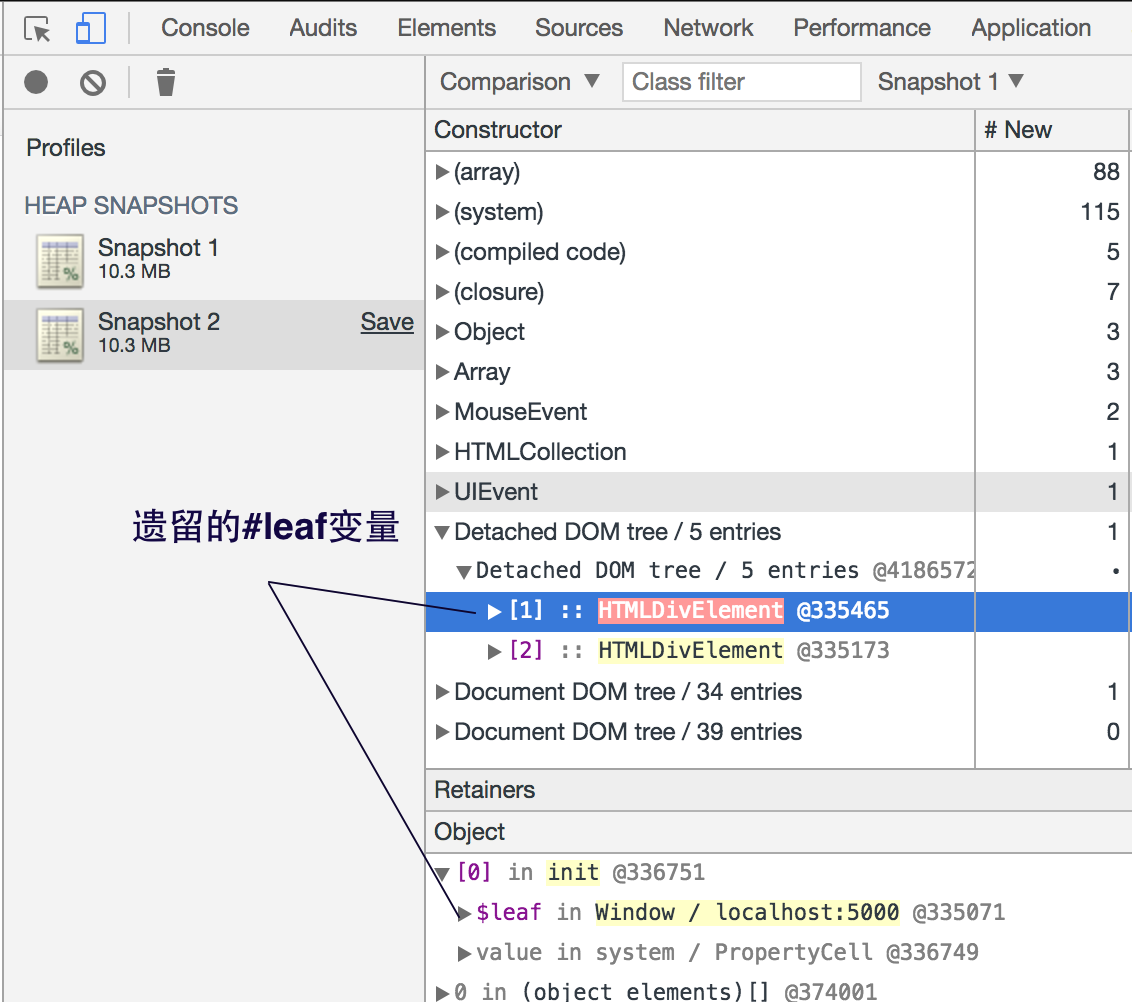Viewport: 1132px width, 1002px height.
Task: Click the trash collect garbage icon
Action: point(166,82)
